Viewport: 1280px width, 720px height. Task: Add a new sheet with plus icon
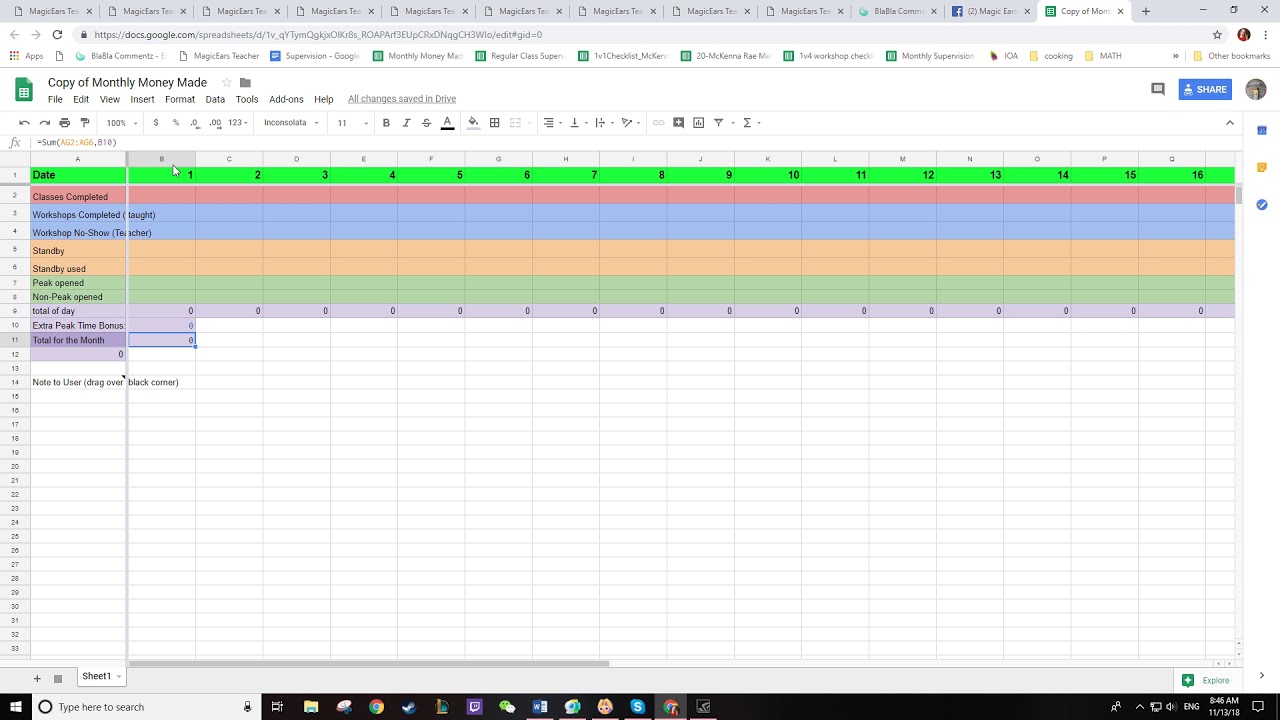(37, 678)
